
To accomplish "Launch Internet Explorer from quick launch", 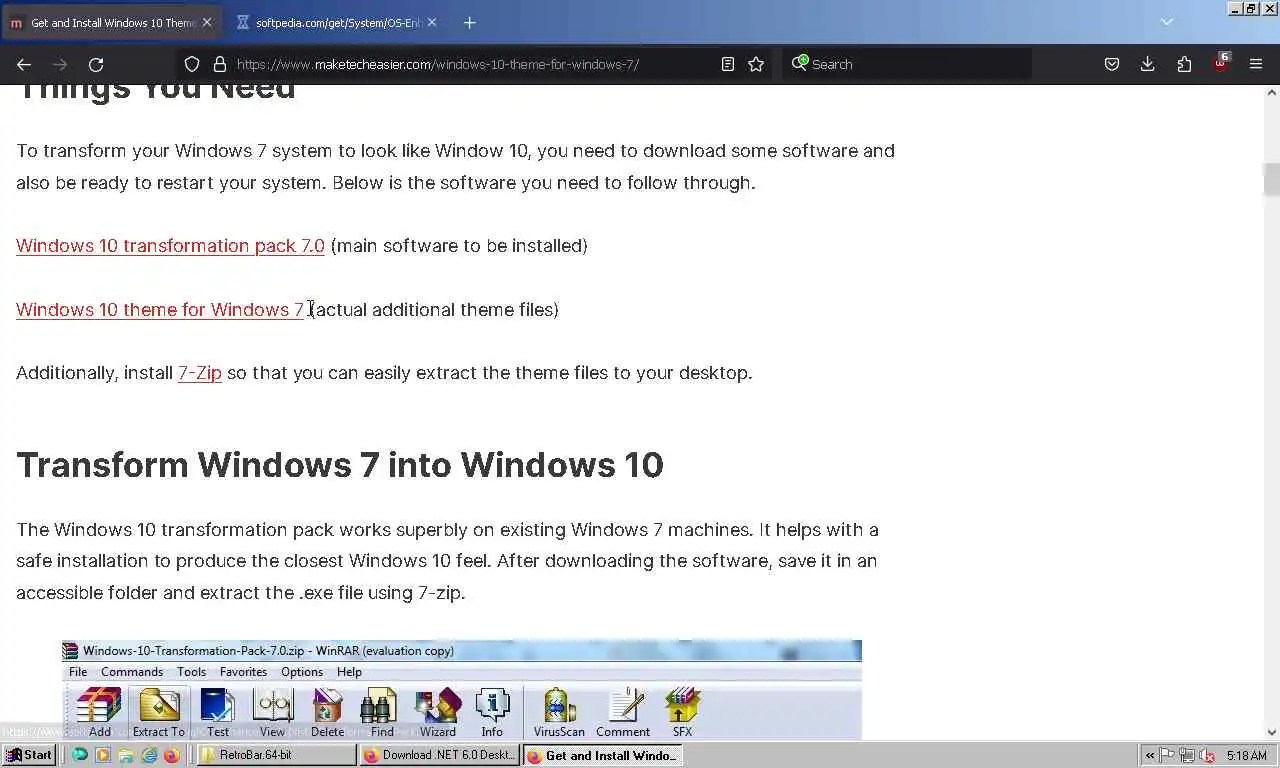I will coord(148,755).
